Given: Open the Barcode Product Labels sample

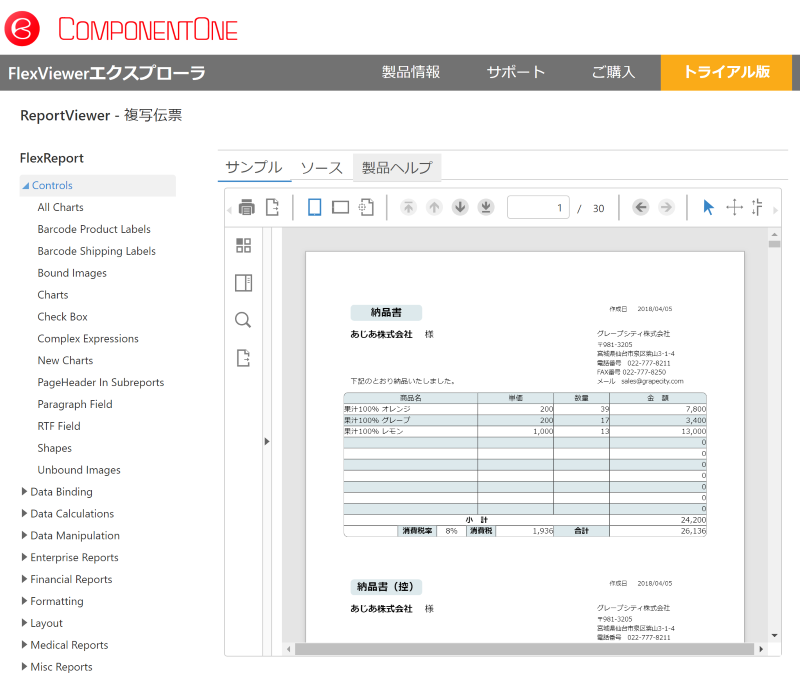Looking at the screenshot, I should tap(94, 229).
